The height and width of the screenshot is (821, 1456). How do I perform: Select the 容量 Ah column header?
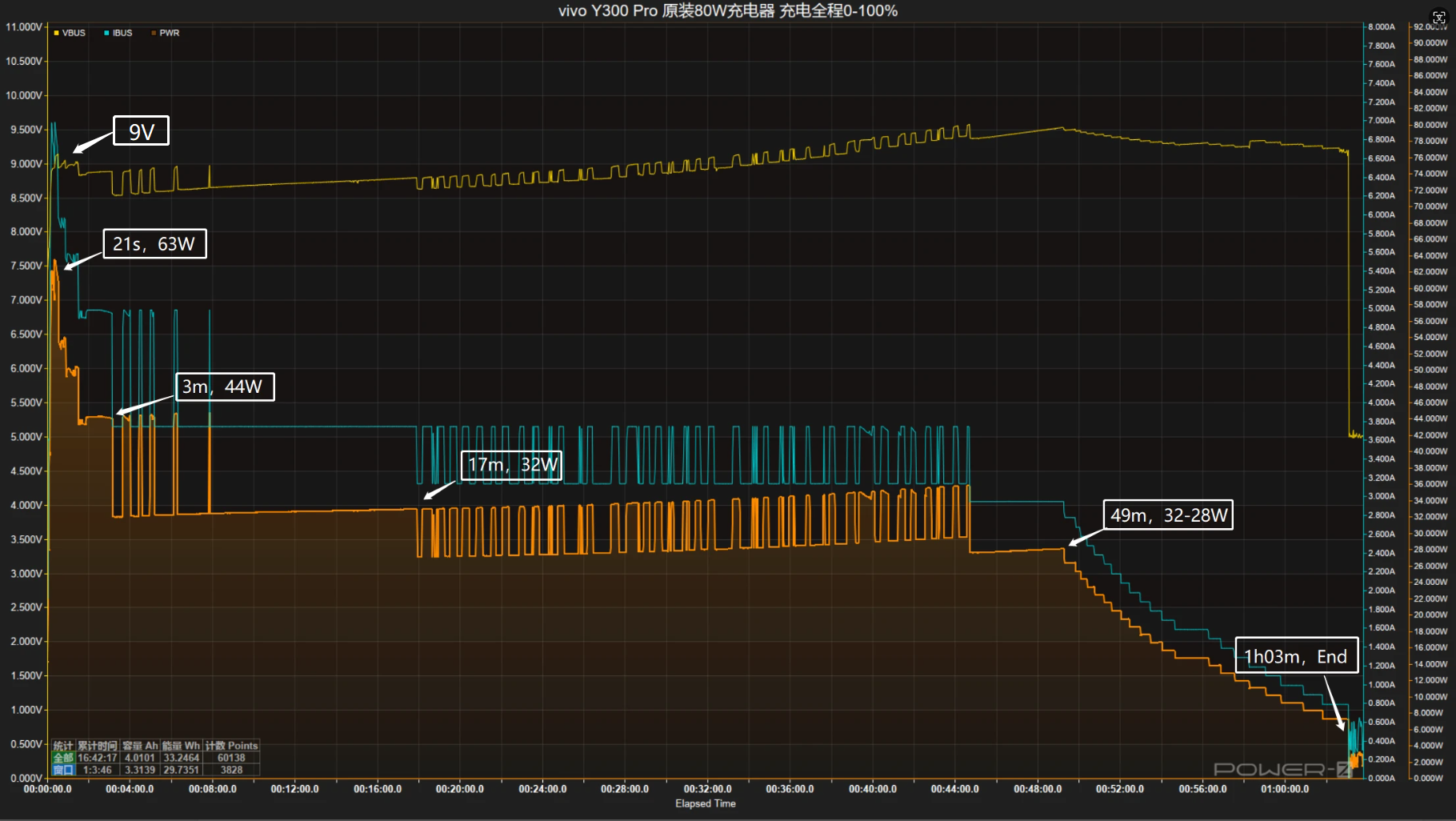[x=140, y=746]
